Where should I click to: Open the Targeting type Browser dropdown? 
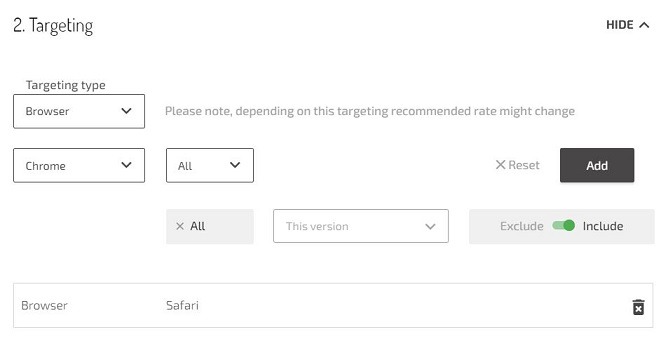tap(79, 111)
